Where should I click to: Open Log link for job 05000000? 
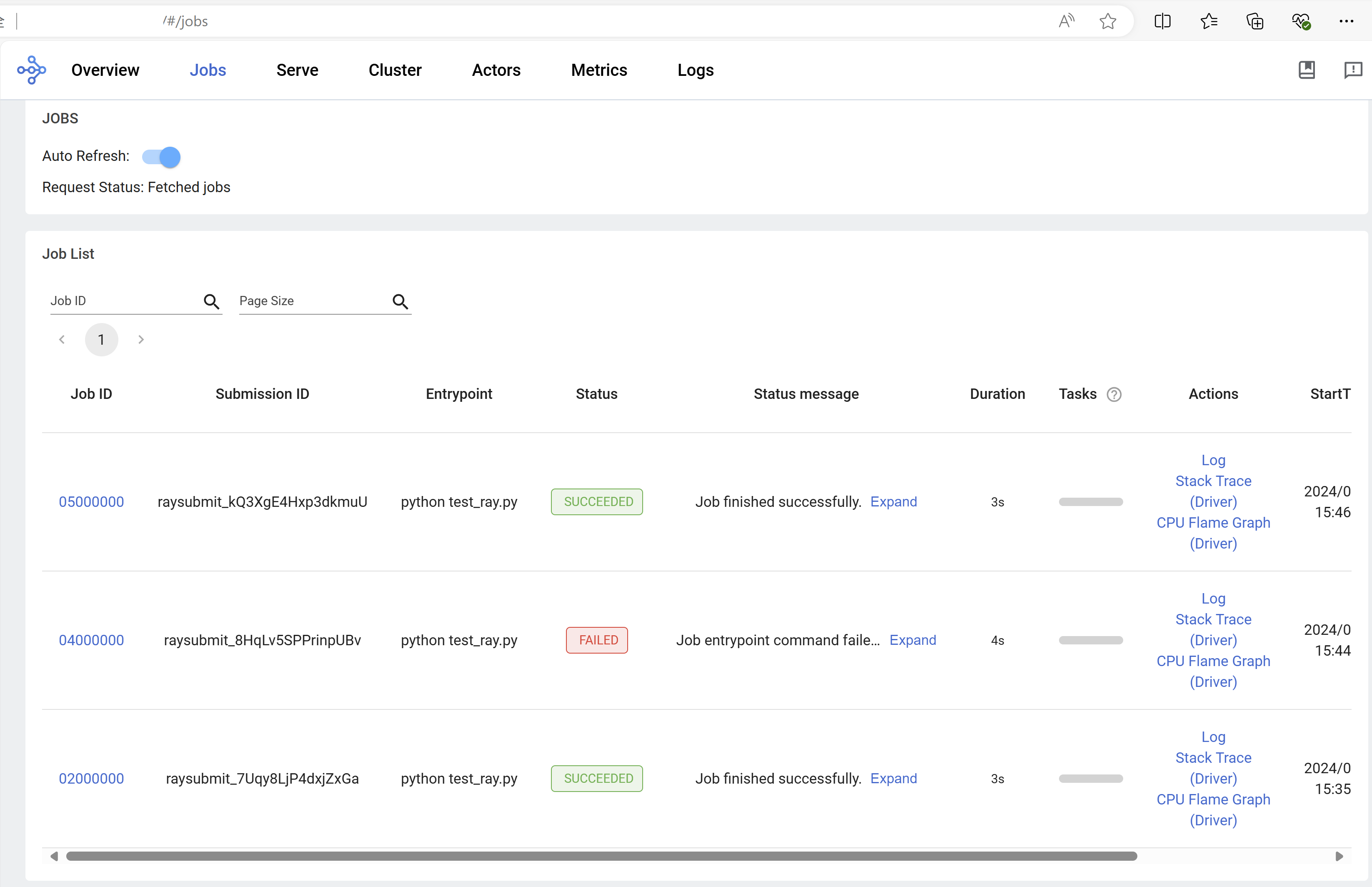tap(1212, 460)
